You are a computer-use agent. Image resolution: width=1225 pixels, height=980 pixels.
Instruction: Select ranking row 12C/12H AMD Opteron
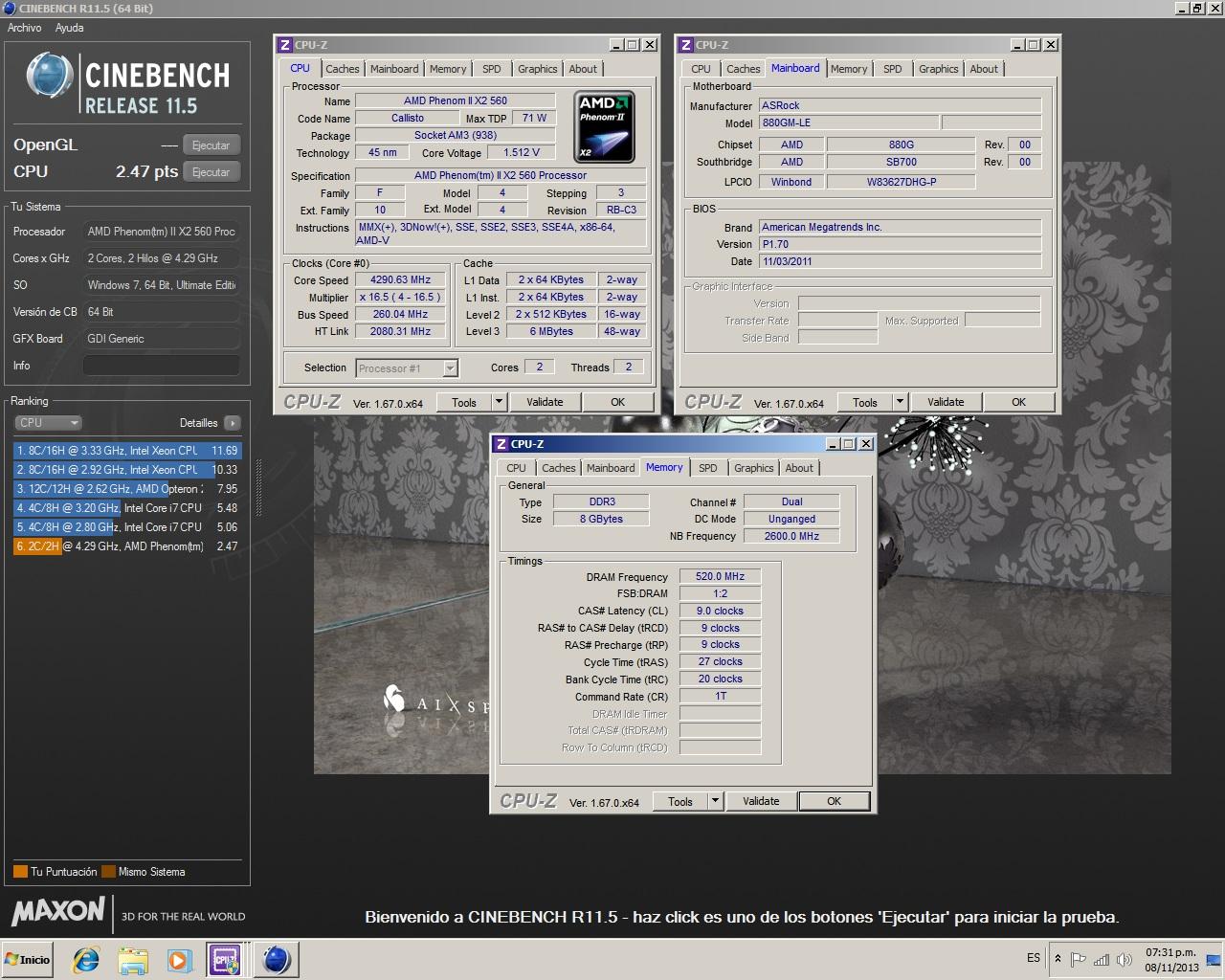(x=126, y=489)
